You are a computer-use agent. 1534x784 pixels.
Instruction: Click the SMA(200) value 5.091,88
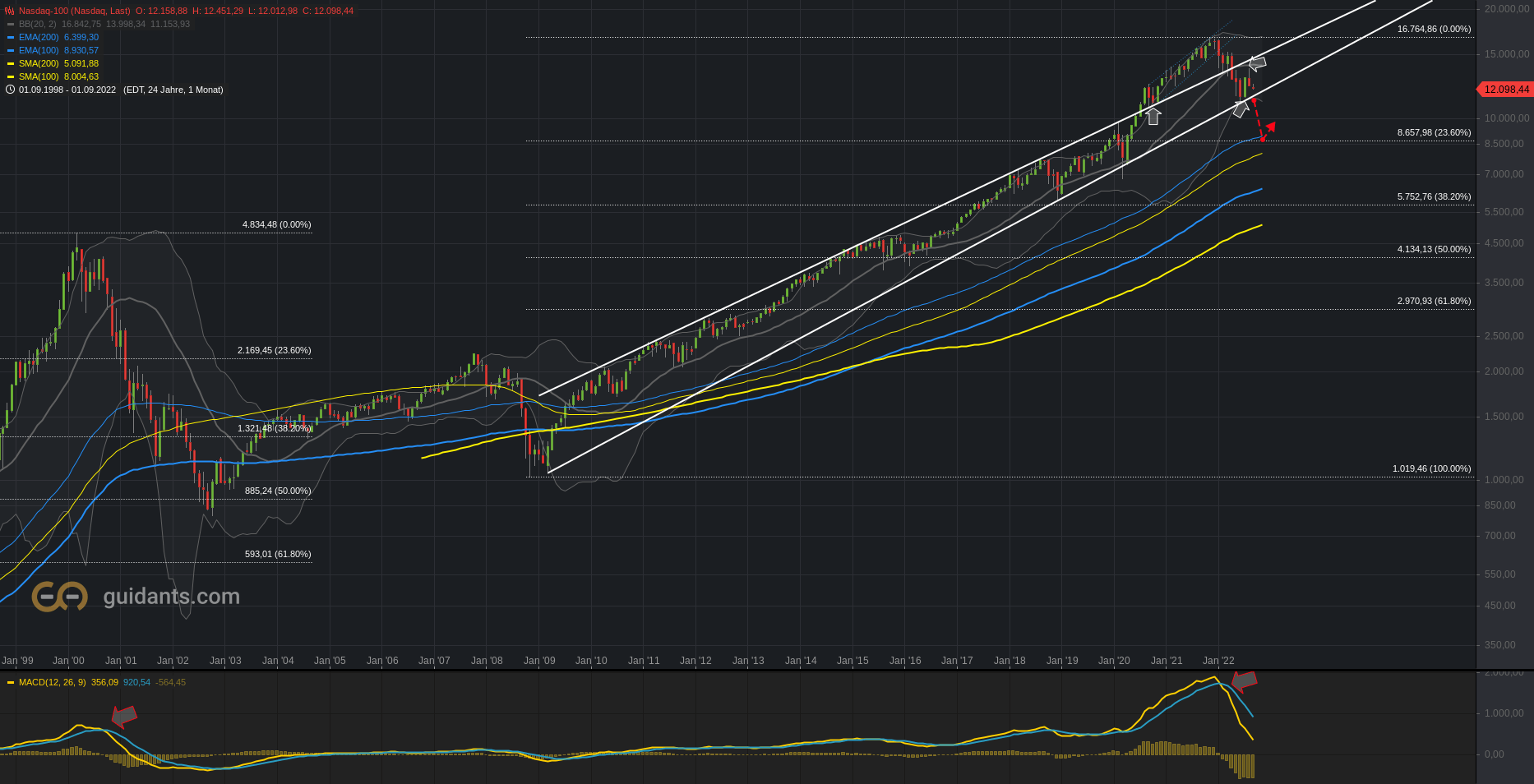(x=81, y=63)
